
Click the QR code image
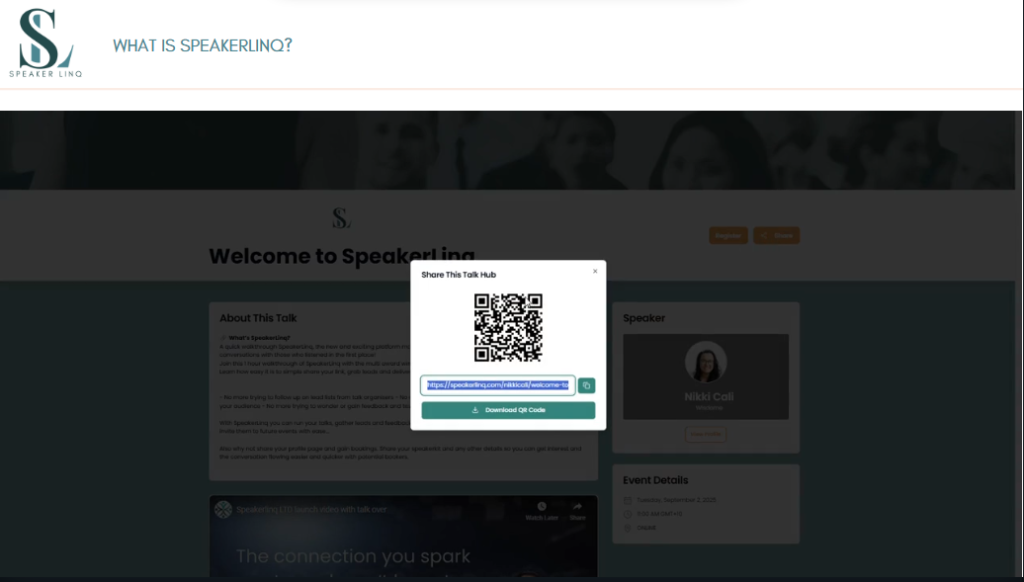508,327
